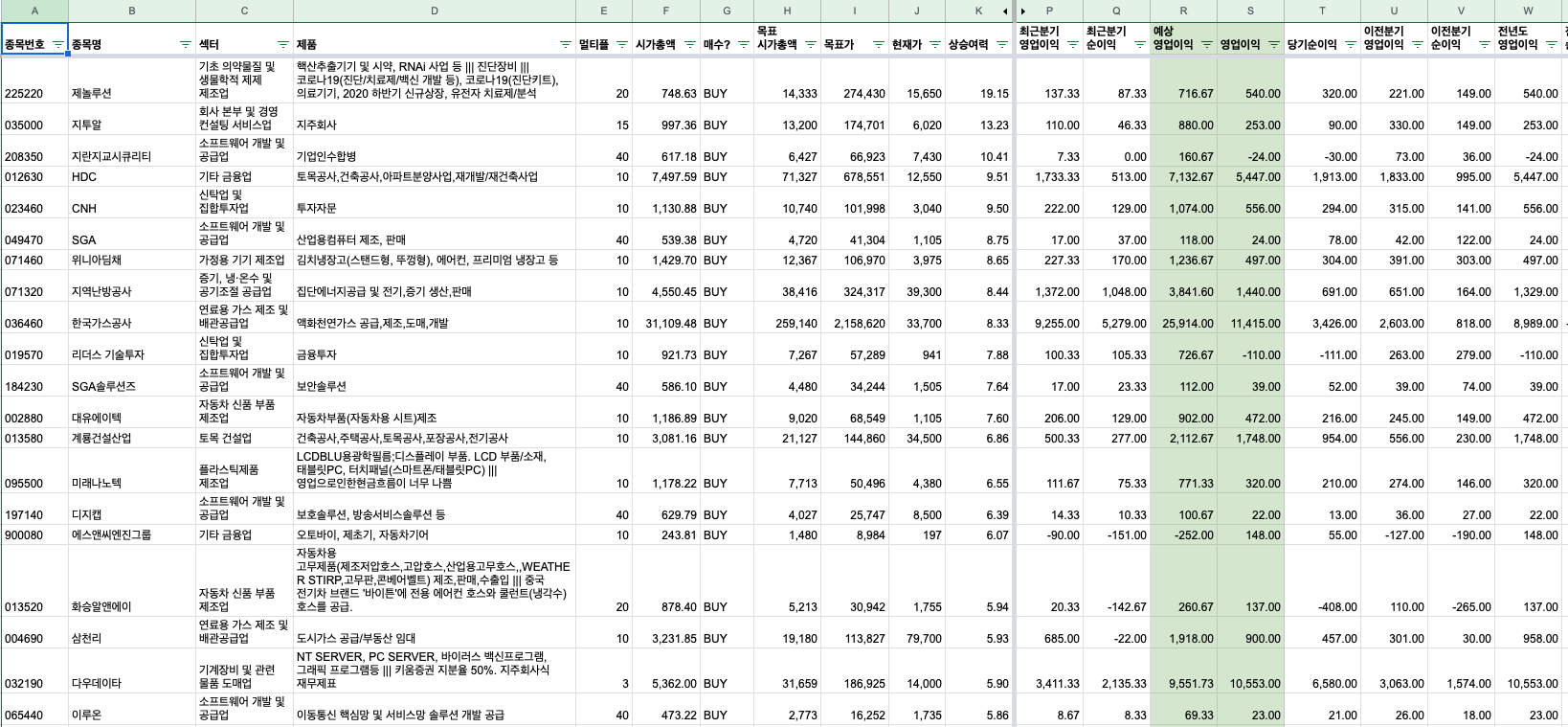Select market cap cell 31,109.48

[x=666, y=317]
